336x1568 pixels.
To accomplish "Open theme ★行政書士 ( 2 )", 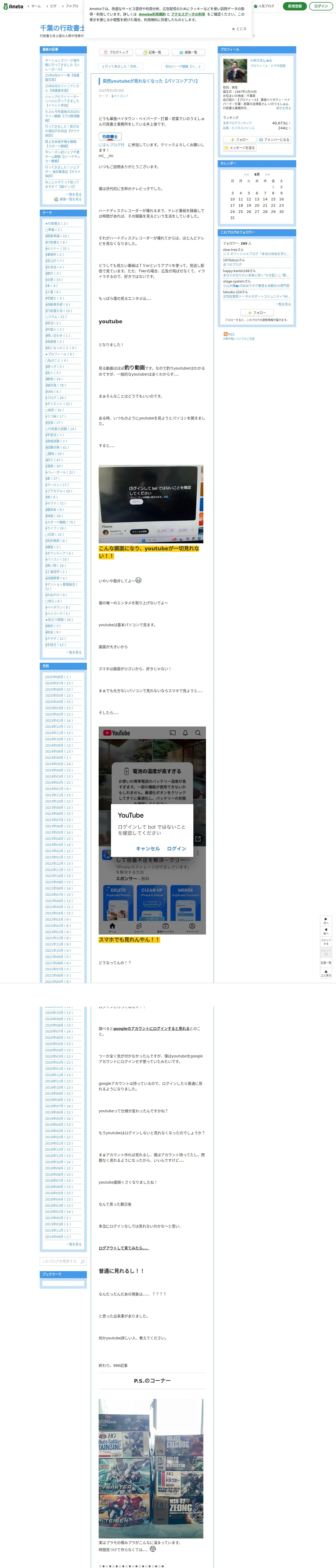I will coord(57,223).
